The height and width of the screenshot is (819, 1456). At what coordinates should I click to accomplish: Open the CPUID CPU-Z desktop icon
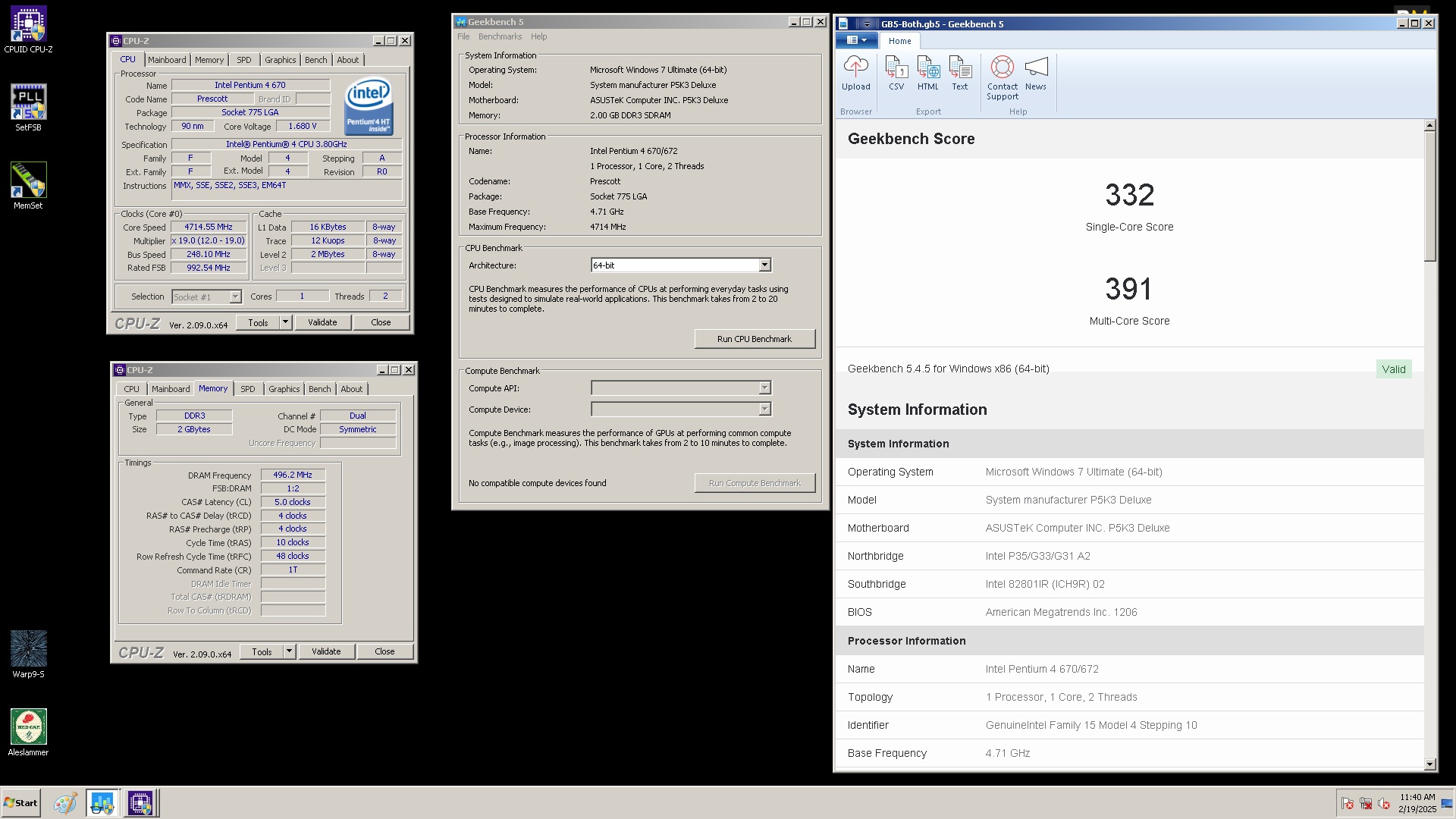[x=28, y=30]
